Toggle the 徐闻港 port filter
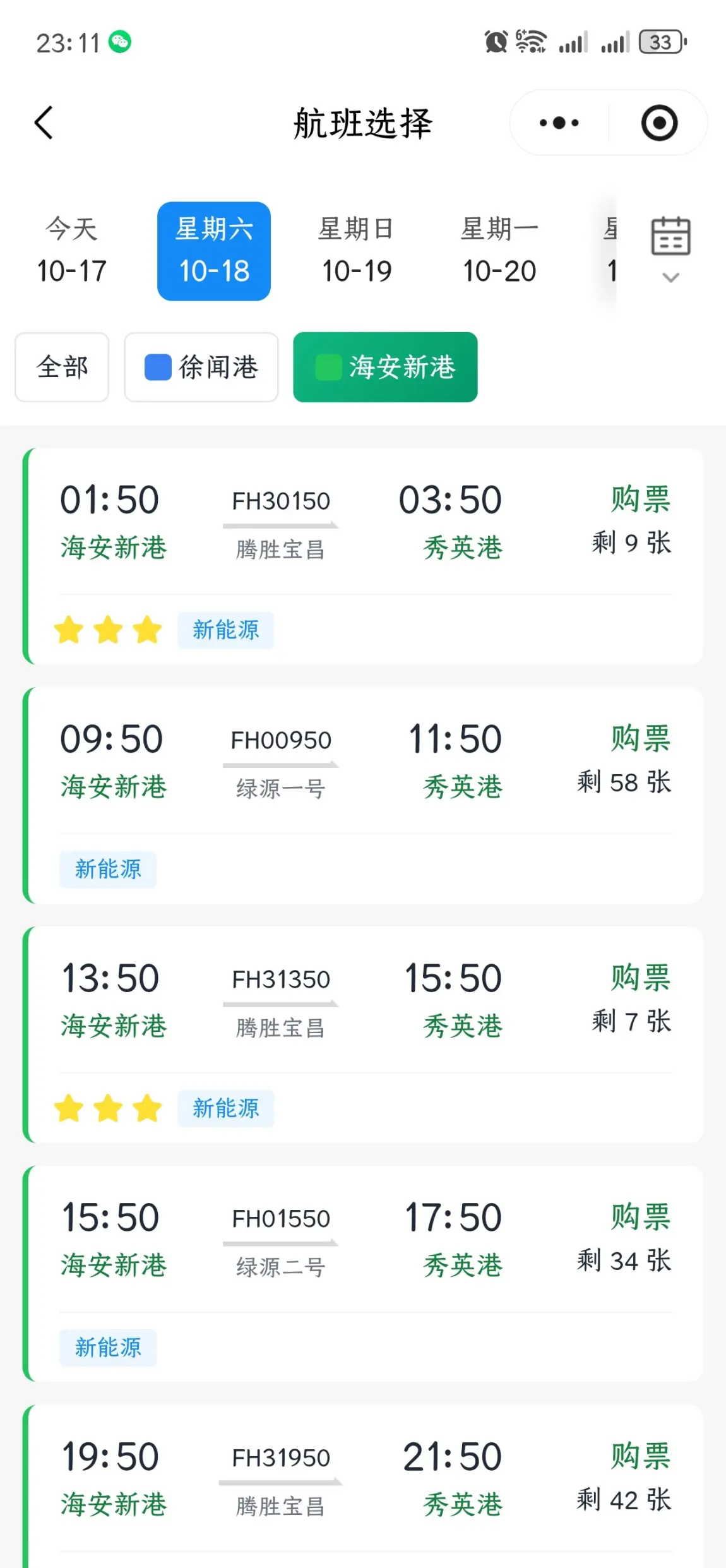The width and height of the screenshot is (726, 1568). point(201,367)
